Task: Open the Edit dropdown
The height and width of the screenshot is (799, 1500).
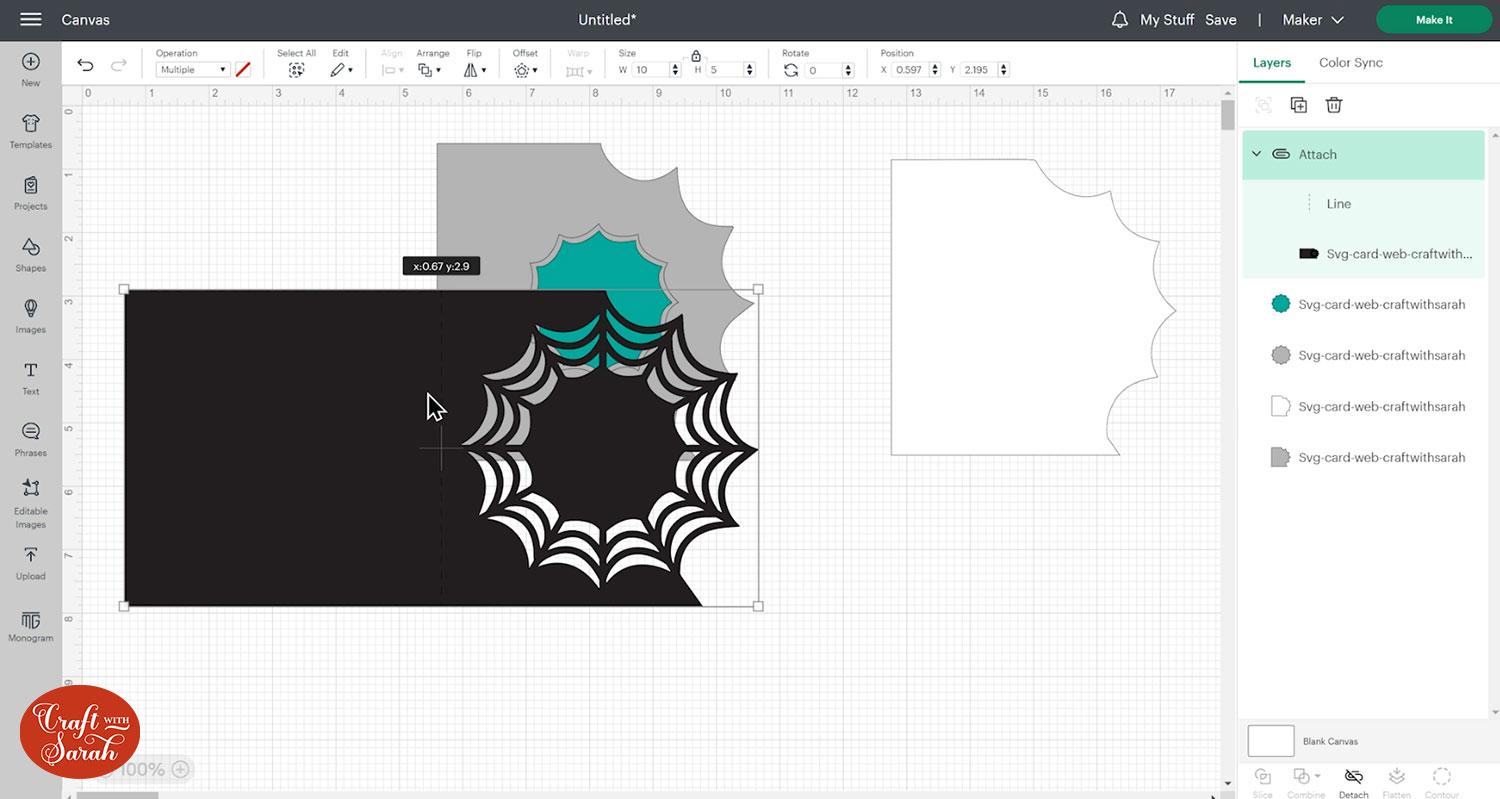Action: click(x=341, y=70)
